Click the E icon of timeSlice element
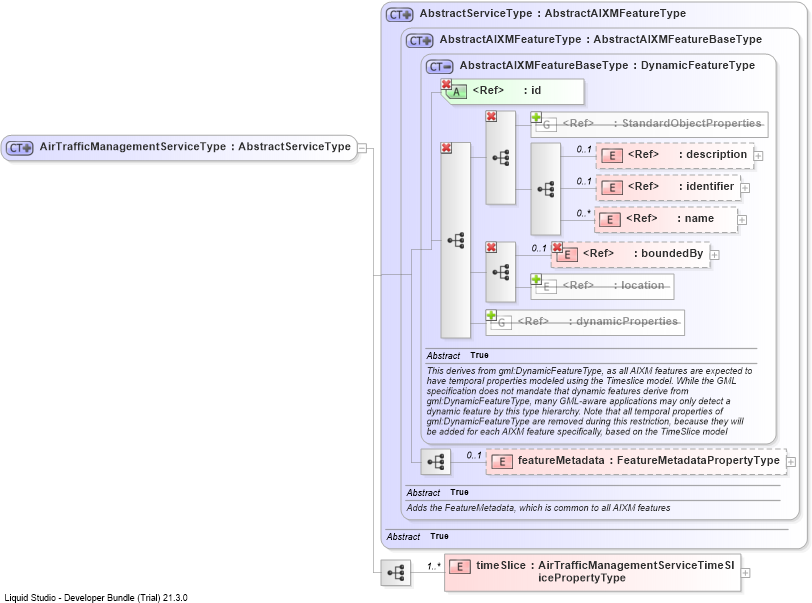Viewport: 812px width, 603px height. click(x=459, y=567)
